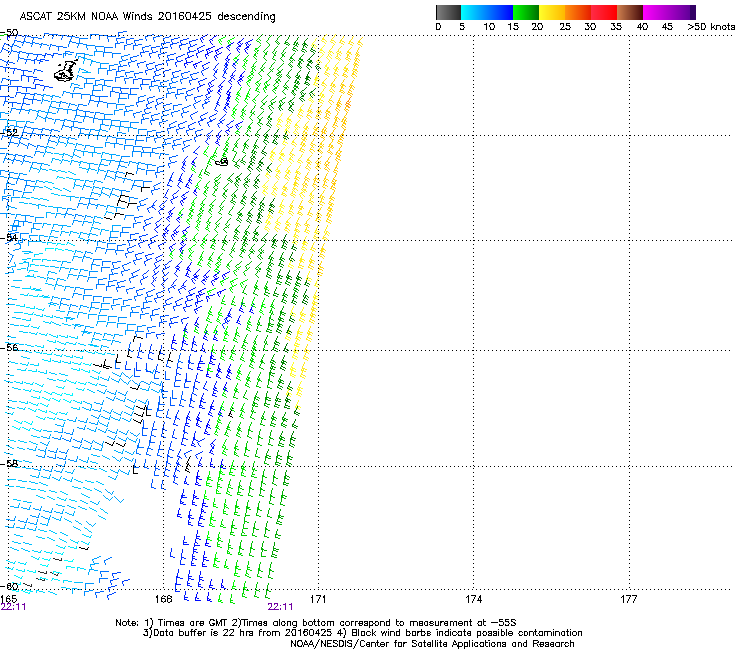
Task: Click the purple 22:11 time stamp near 171
Action: pos(280,607)
